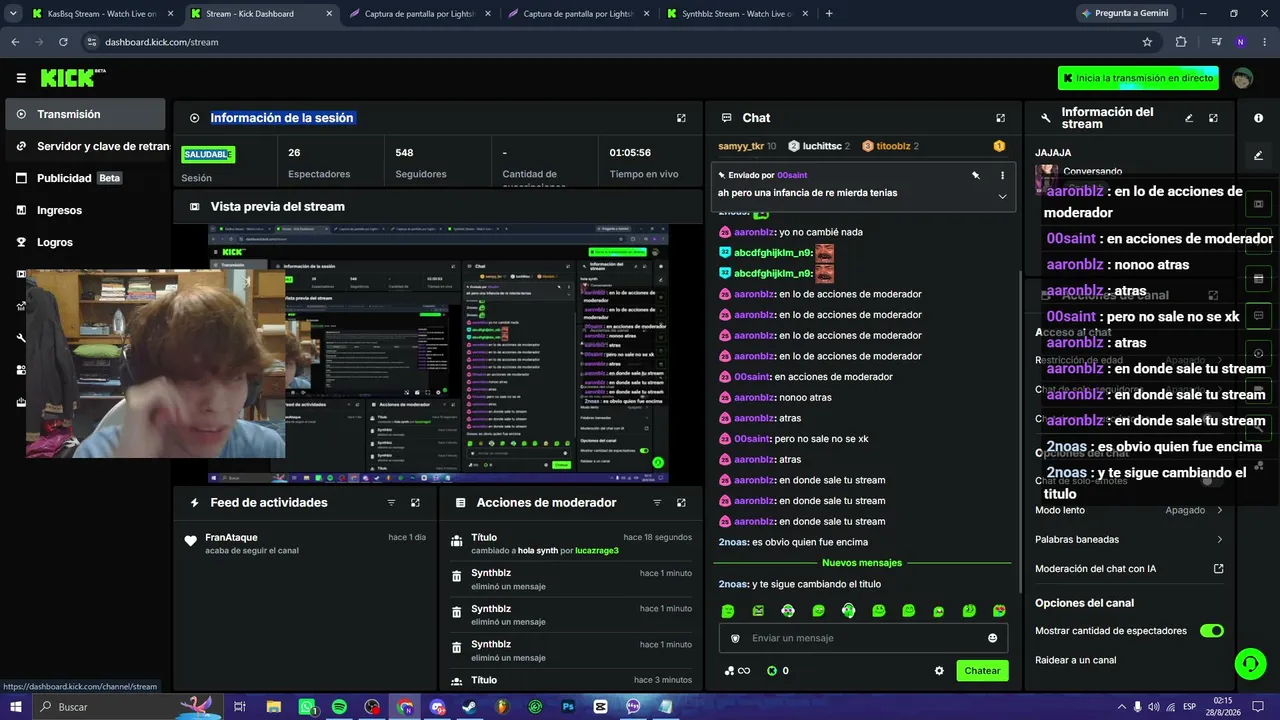
Task: Click Raidear a un canal
Action: [x=1076, y=660]
